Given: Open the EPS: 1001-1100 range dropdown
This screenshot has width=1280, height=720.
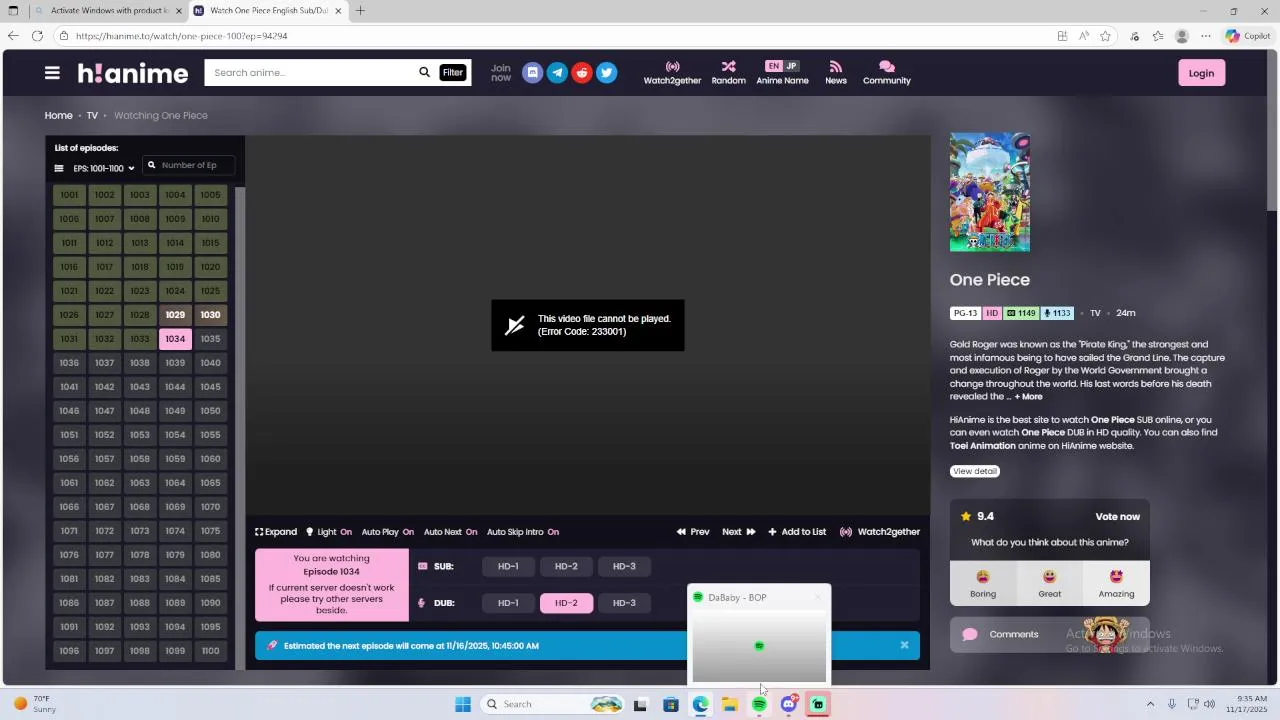Looking at the screenshot, I should tap(103, 168).
